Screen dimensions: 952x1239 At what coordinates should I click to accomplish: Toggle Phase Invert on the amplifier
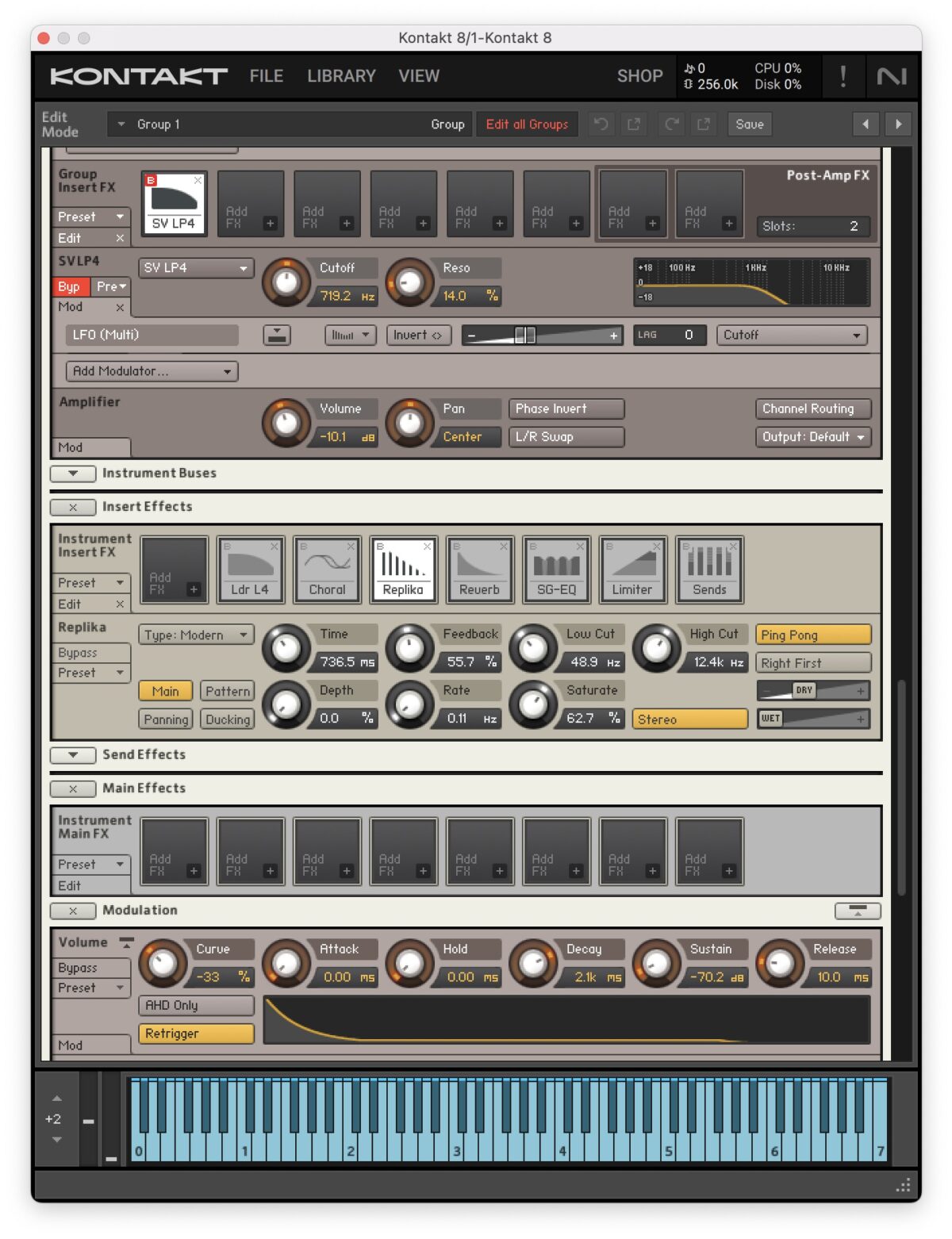pyautogui.click(x=566, y=409)
